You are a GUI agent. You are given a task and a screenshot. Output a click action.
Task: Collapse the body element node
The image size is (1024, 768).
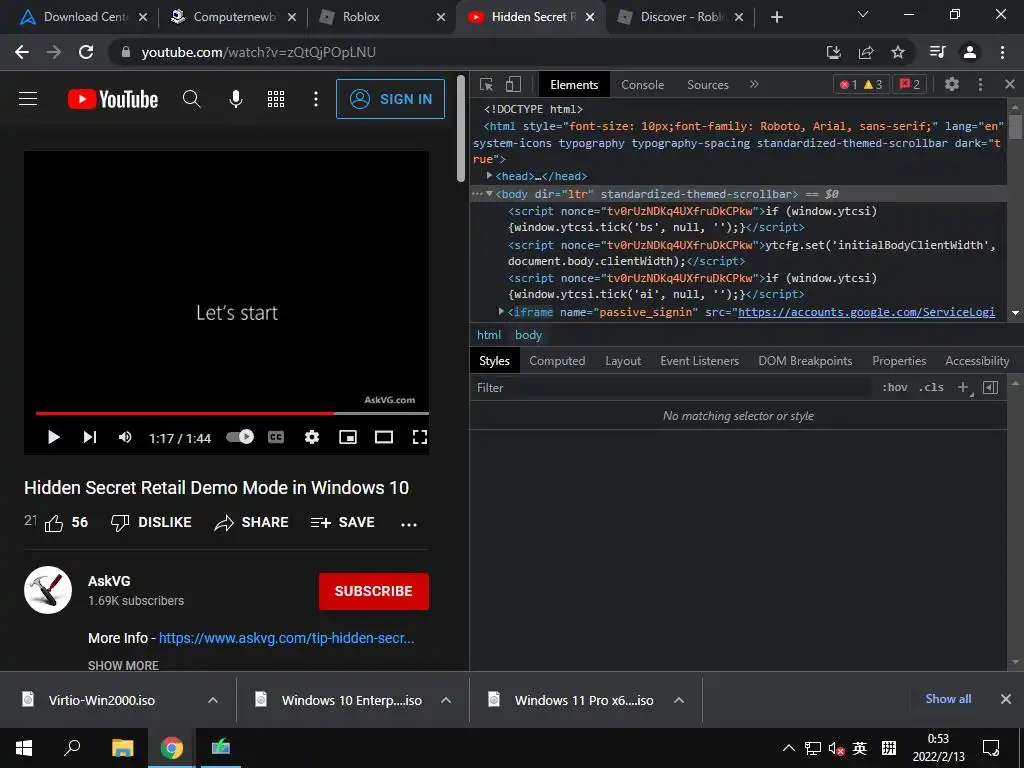[x=489, y=194]
